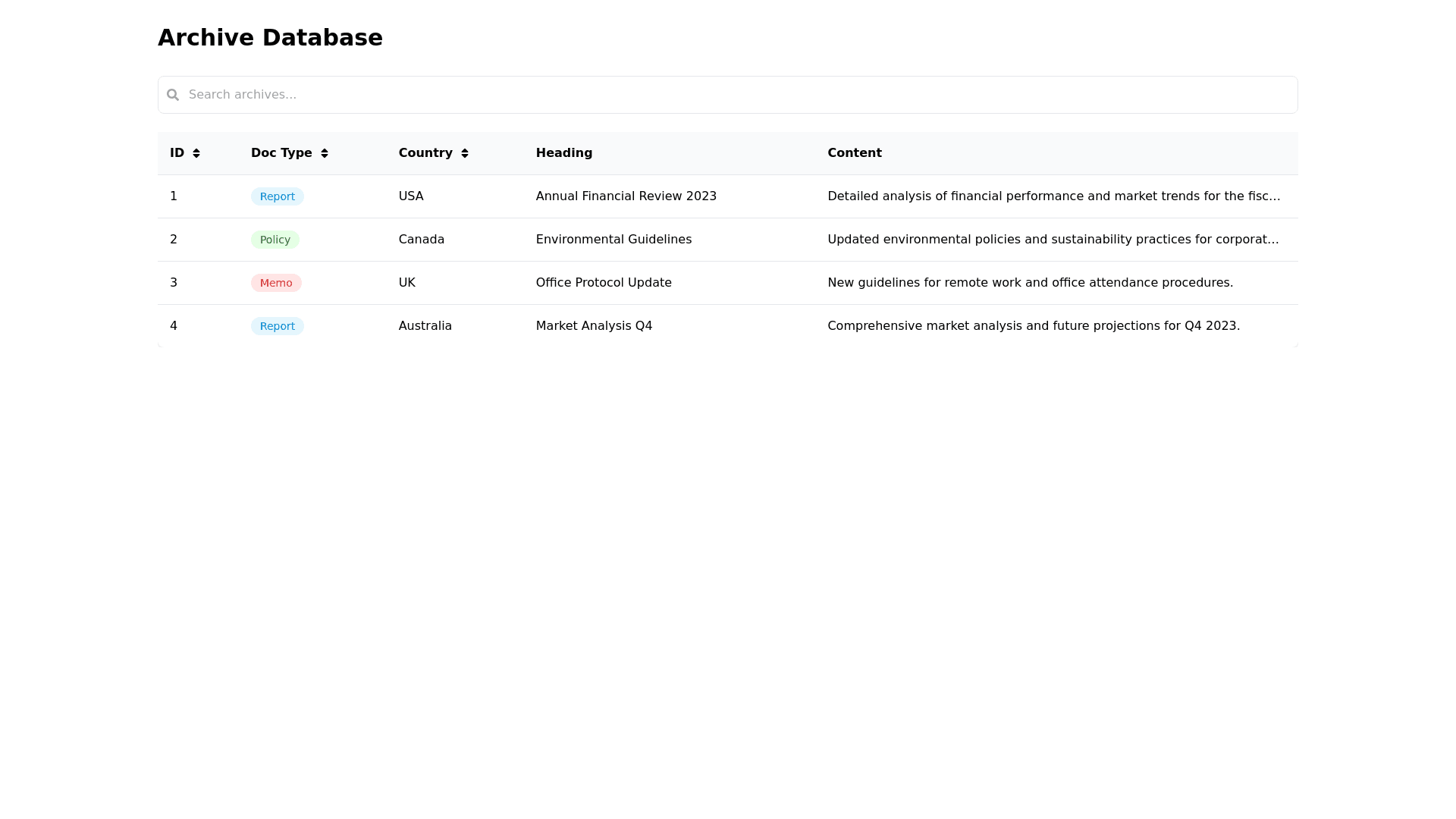Sort table by ID header
The image size is (1456, 819).
coord(177,153)
